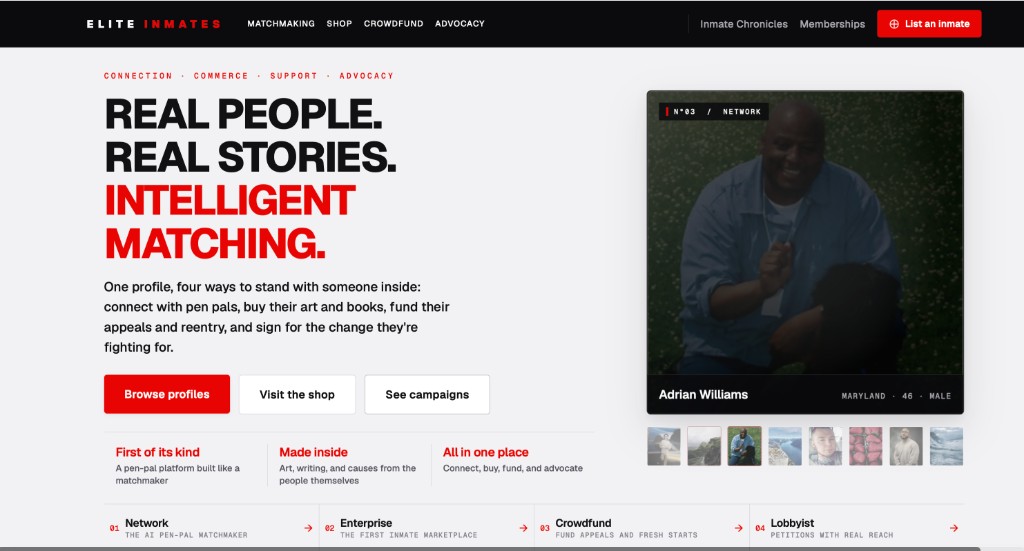Select the highlighted third thumbnail of Adrian Williams
Viewport: 1024px width, 551px height.
pos(744,446)
